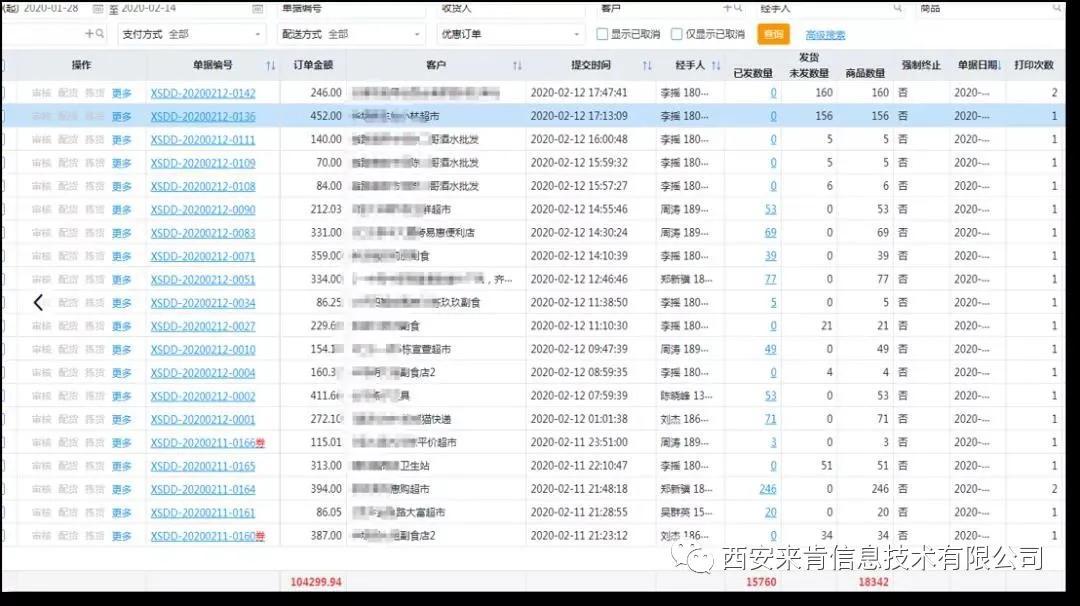The width and height of the screenshot is (1080, 606).
Task: Expand the 优惠订单 dropdown
Action: pos(510,31)
